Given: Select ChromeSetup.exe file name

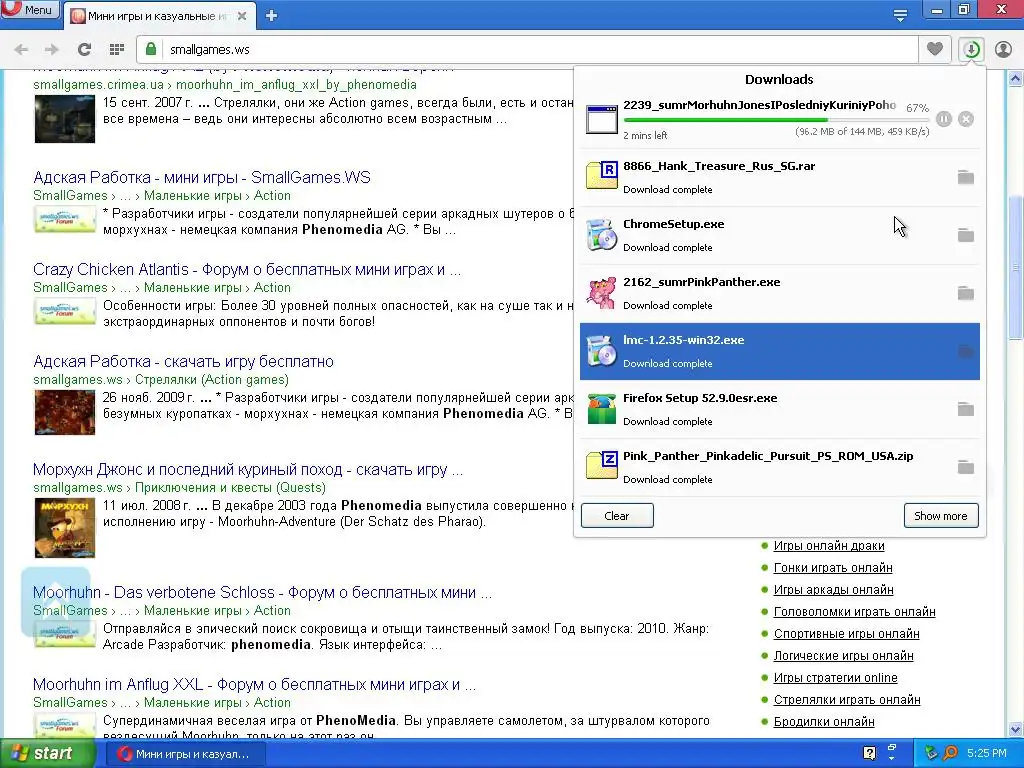Looking at the screenshot, I should tap(673, 224).
